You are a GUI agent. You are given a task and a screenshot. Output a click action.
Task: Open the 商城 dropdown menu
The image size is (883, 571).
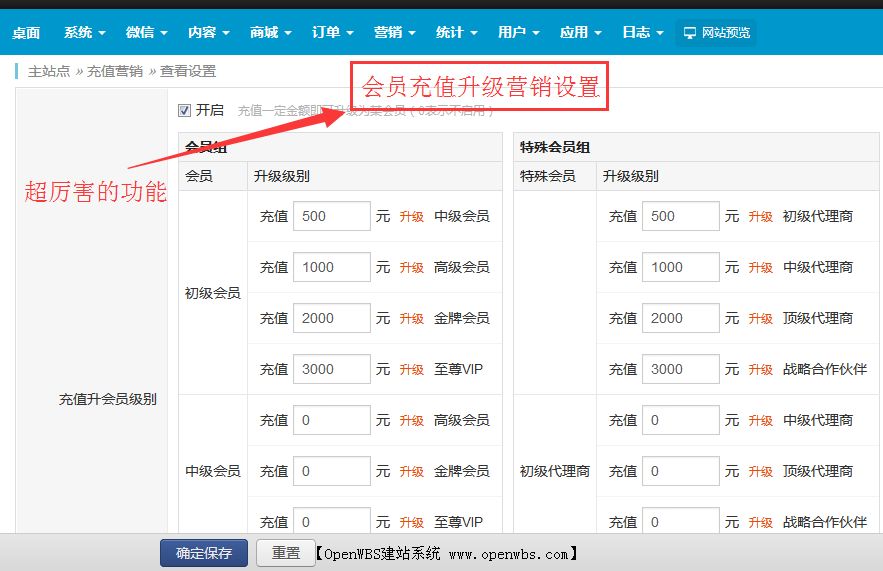(x=270, y=33)
